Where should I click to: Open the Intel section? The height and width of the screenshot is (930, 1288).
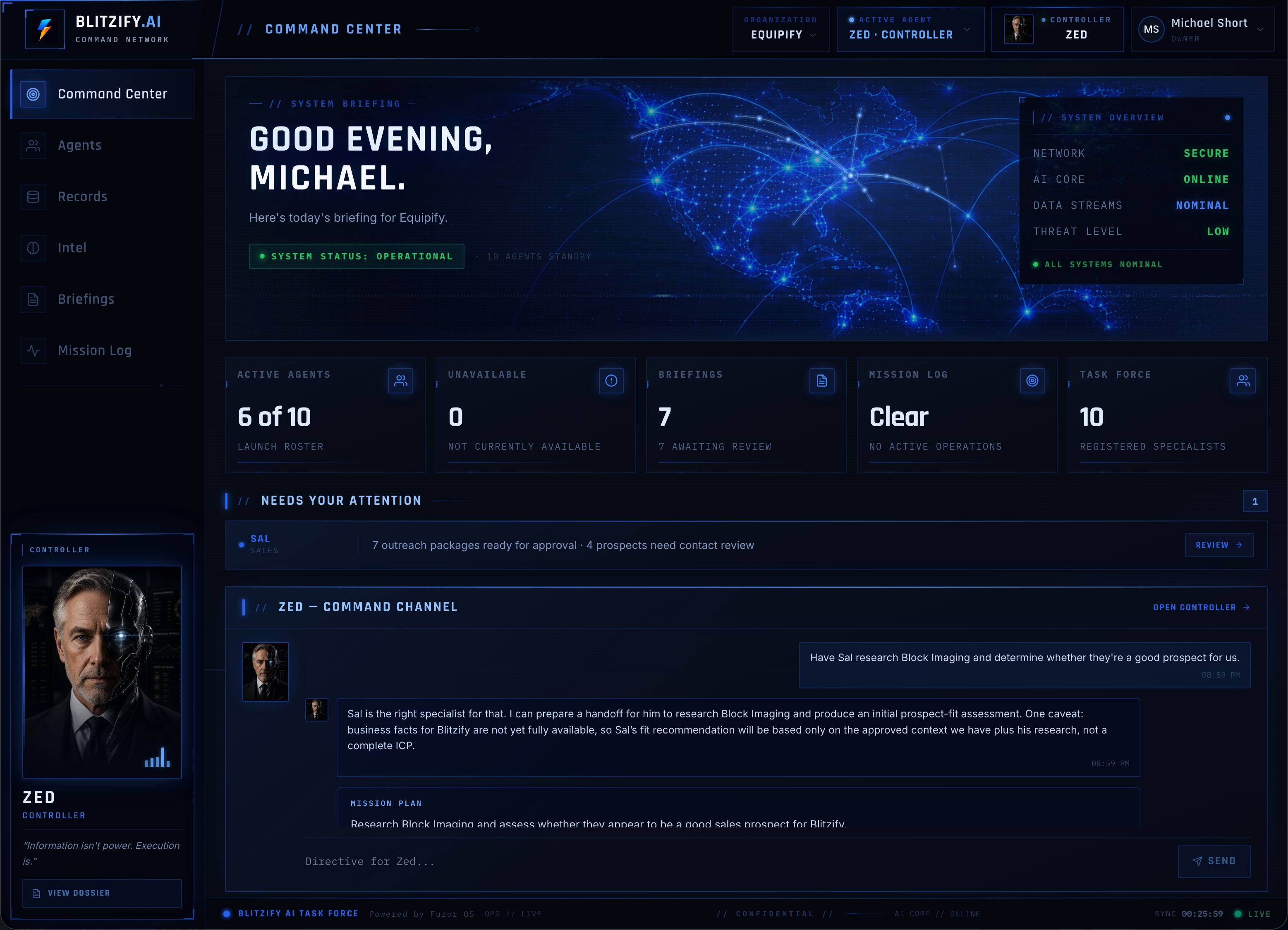[x=102, y=248]
